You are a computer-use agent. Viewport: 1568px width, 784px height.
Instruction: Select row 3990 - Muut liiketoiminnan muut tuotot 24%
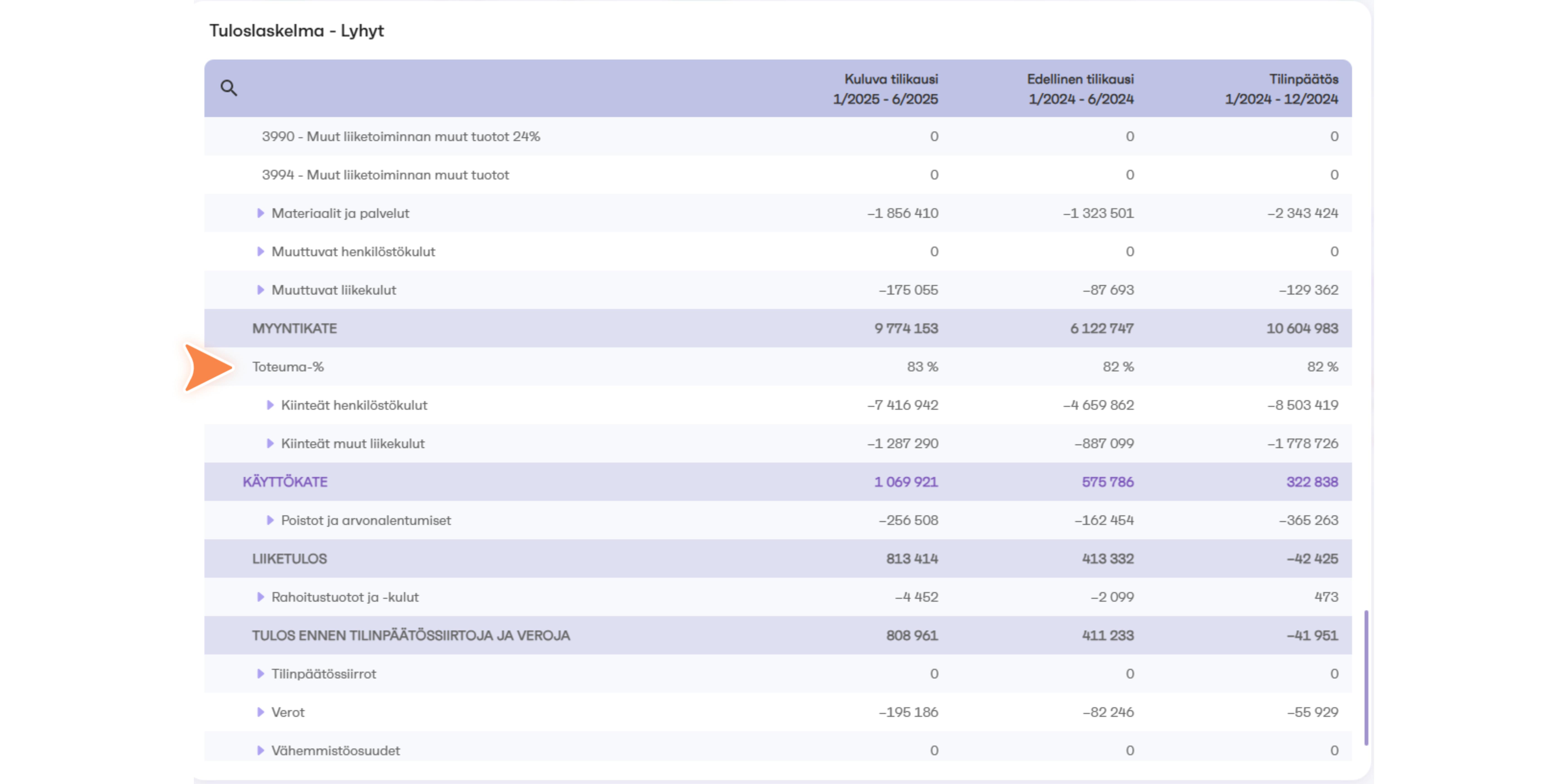tap(778, 136)
